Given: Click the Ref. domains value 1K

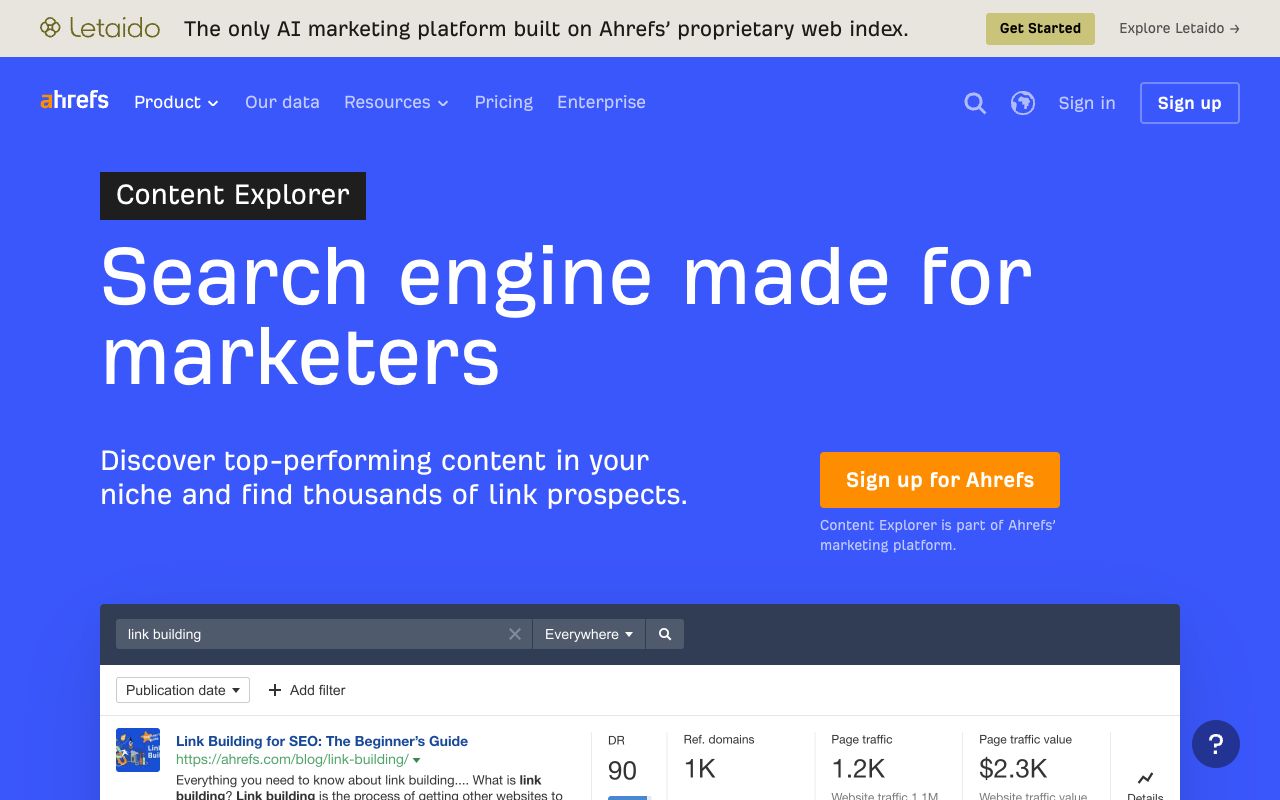Looking at the screenshot, I should (700, 768).
